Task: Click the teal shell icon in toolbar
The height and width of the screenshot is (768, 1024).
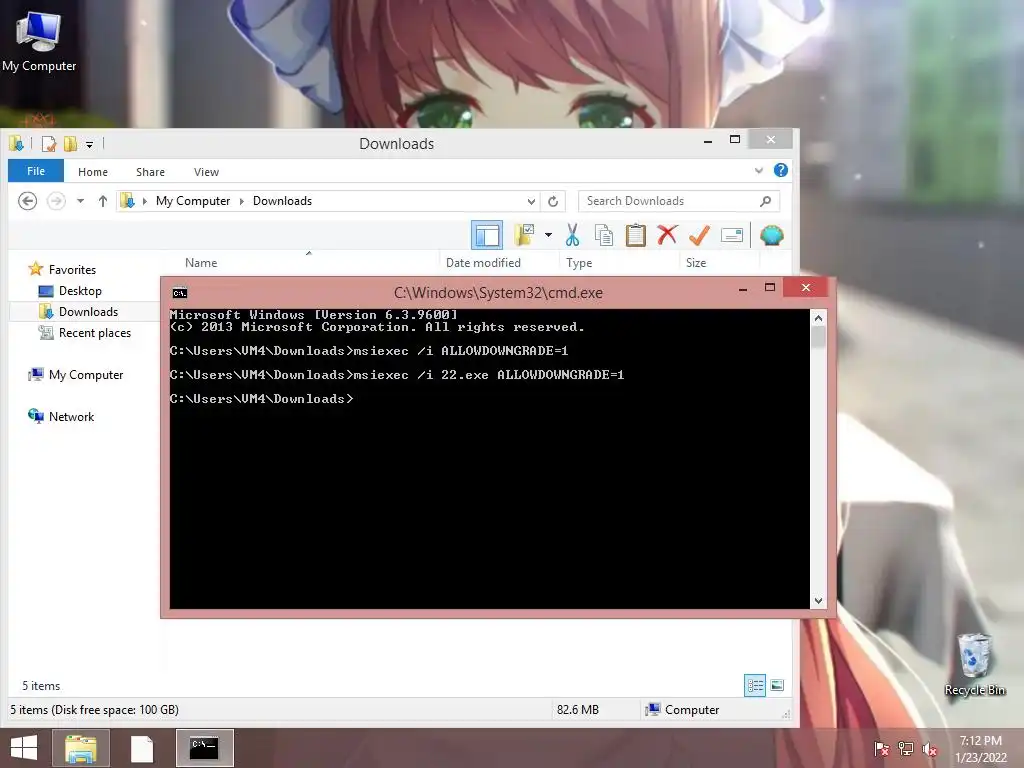Action: (x=771, y=235)
